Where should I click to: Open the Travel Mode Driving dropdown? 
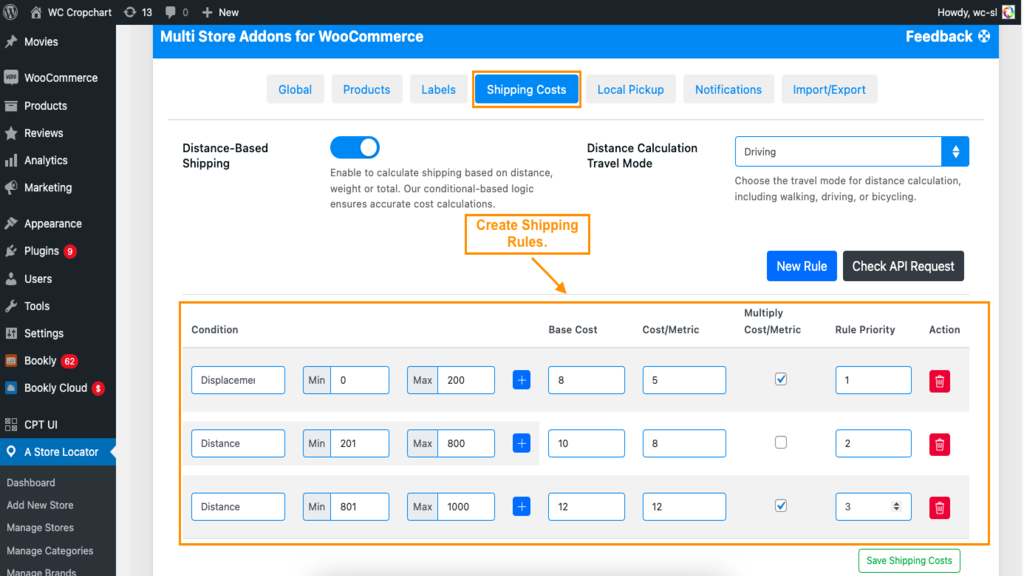[x=852, y=152]
